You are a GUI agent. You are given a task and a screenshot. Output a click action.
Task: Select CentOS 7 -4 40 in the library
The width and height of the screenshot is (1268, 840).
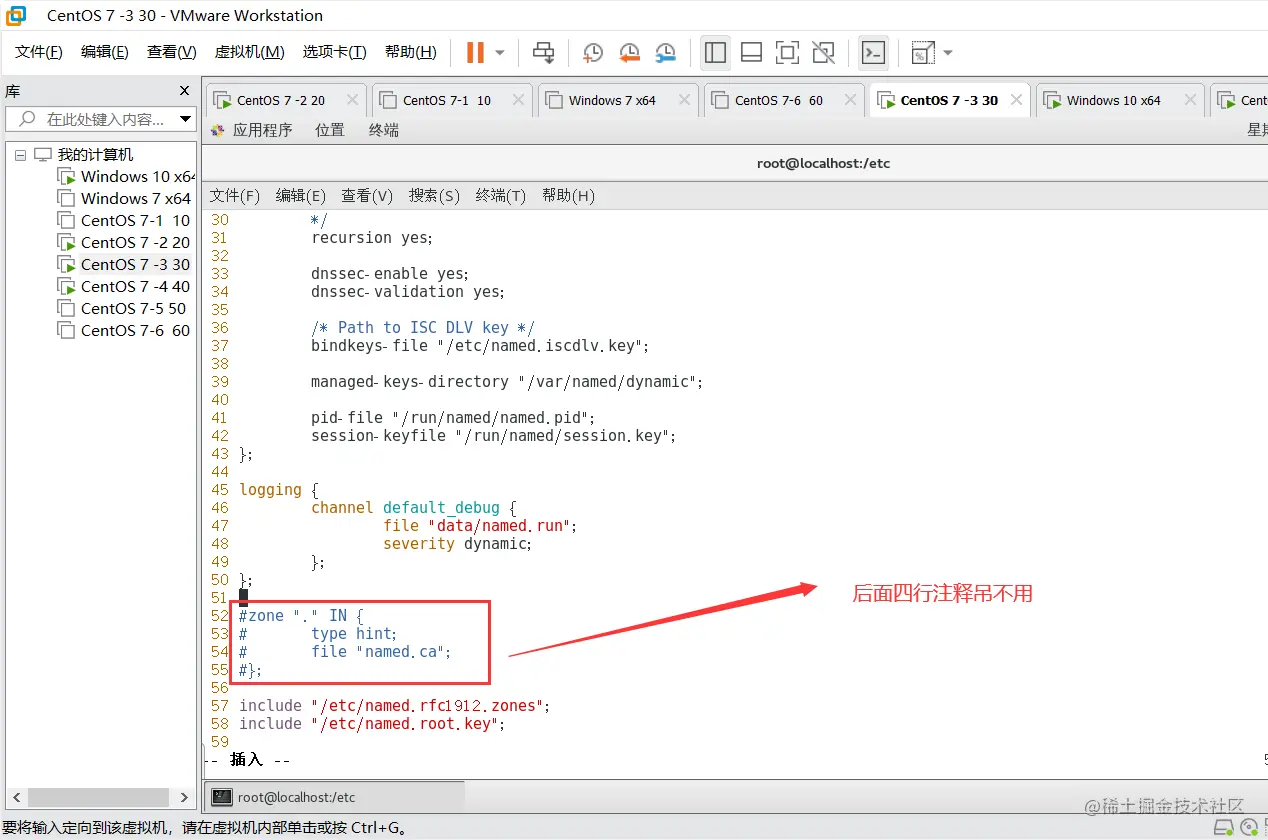pyautogui.click(x=124, y=287)
